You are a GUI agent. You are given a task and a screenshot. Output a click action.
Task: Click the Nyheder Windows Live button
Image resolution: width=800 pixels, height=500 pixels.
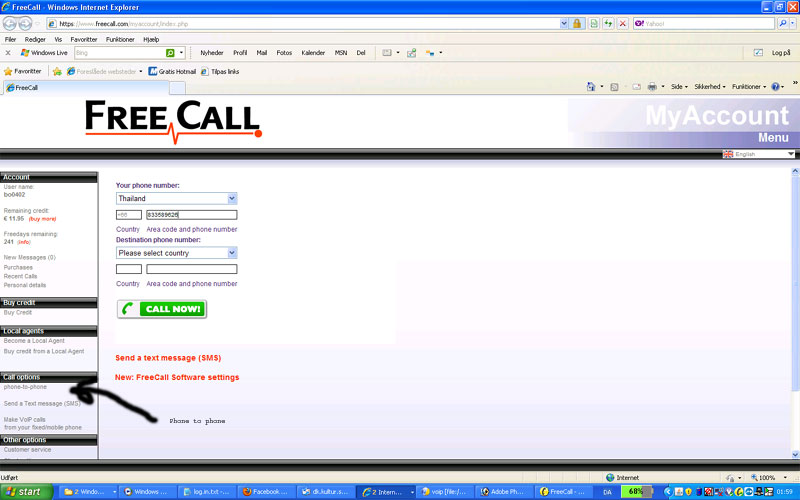tap(212, 53)
